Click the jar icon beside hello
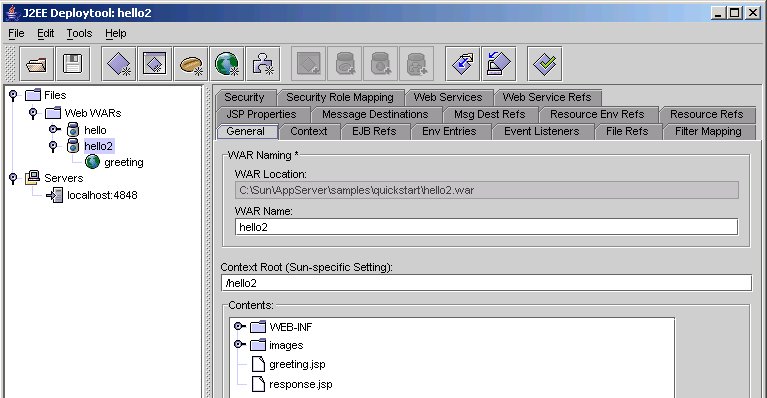Viewport: 767px width, 398px height. point(73,130)
